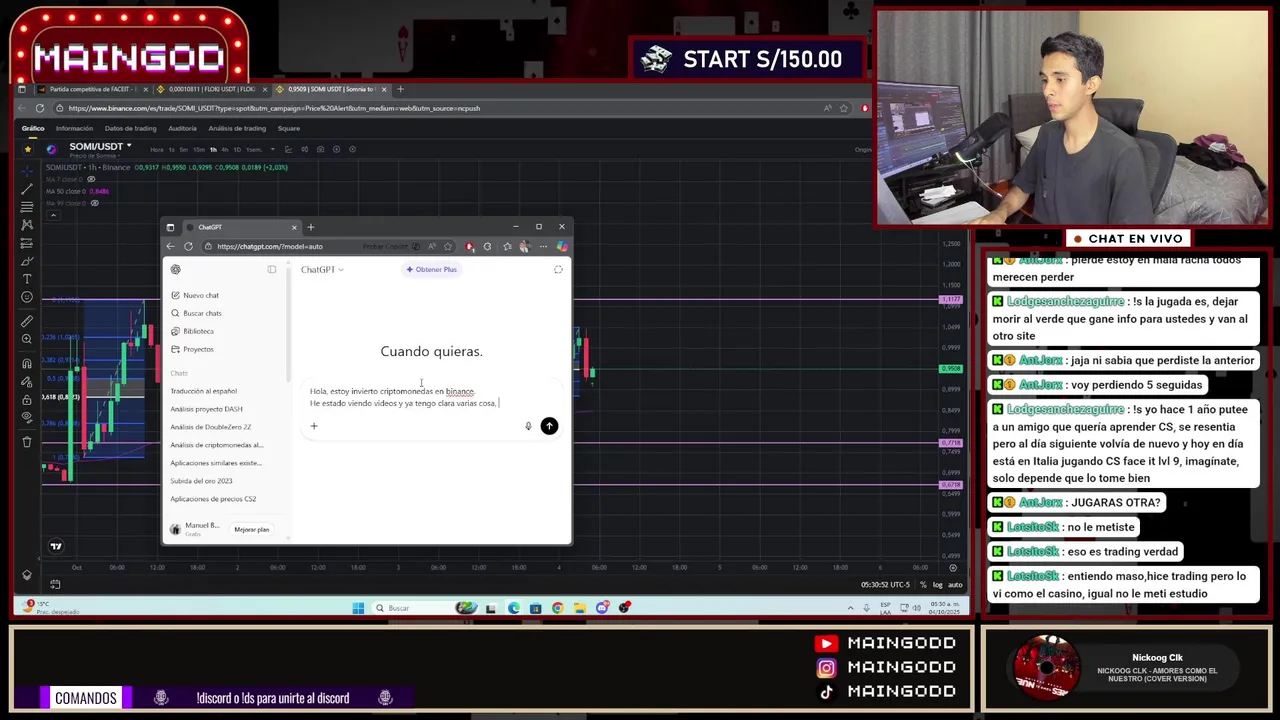Reload the ChatGPT browser window
The height and width of the screenshot is (720, 1280).
188,246
